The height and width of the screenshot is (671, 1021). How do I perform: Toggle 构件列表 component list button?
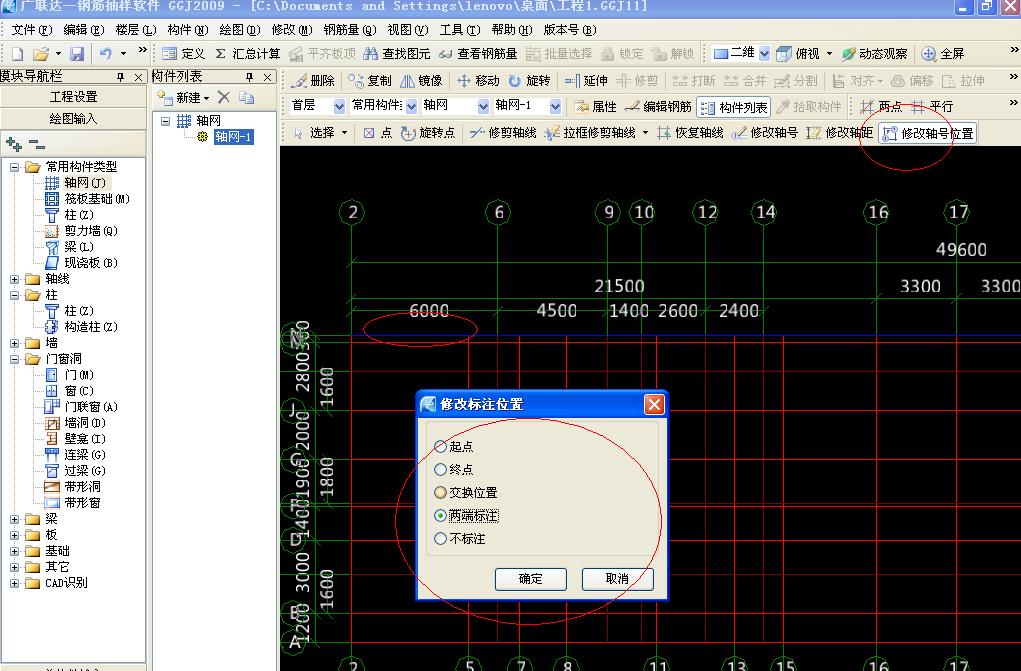[x=734, y=107]
